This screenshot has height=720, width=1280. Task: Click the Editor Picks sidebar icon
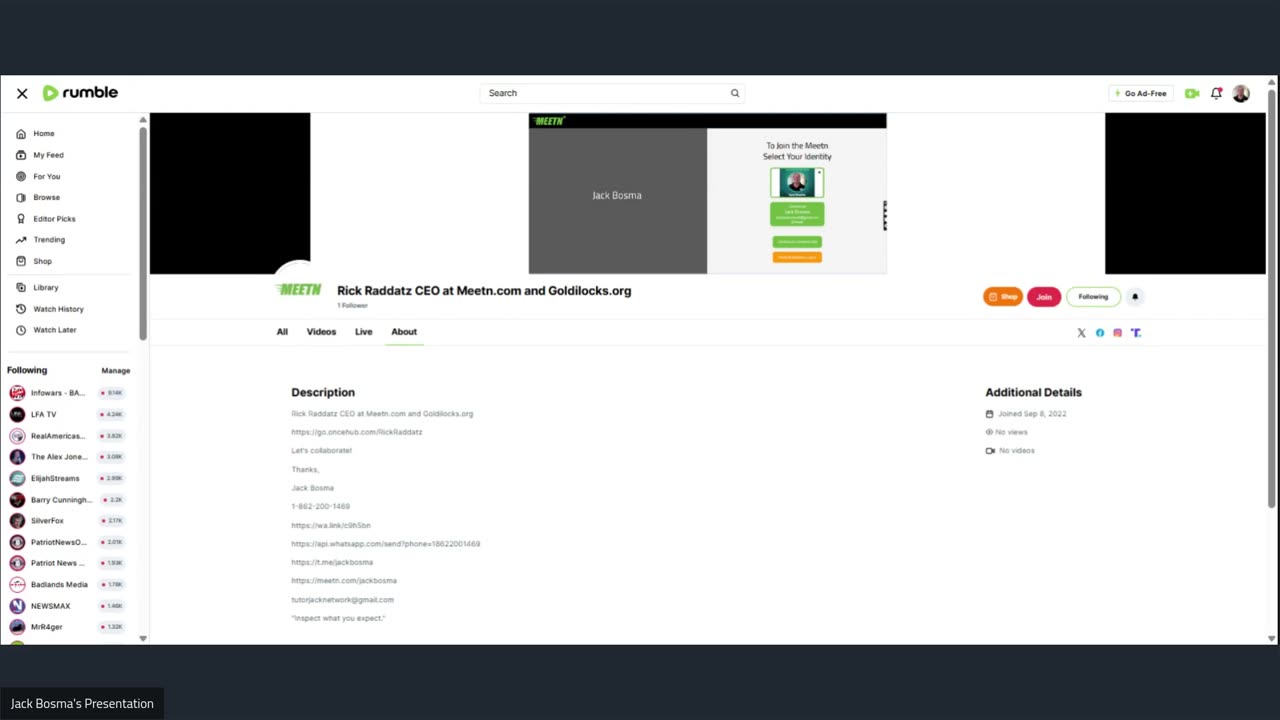tap(21, 218)
